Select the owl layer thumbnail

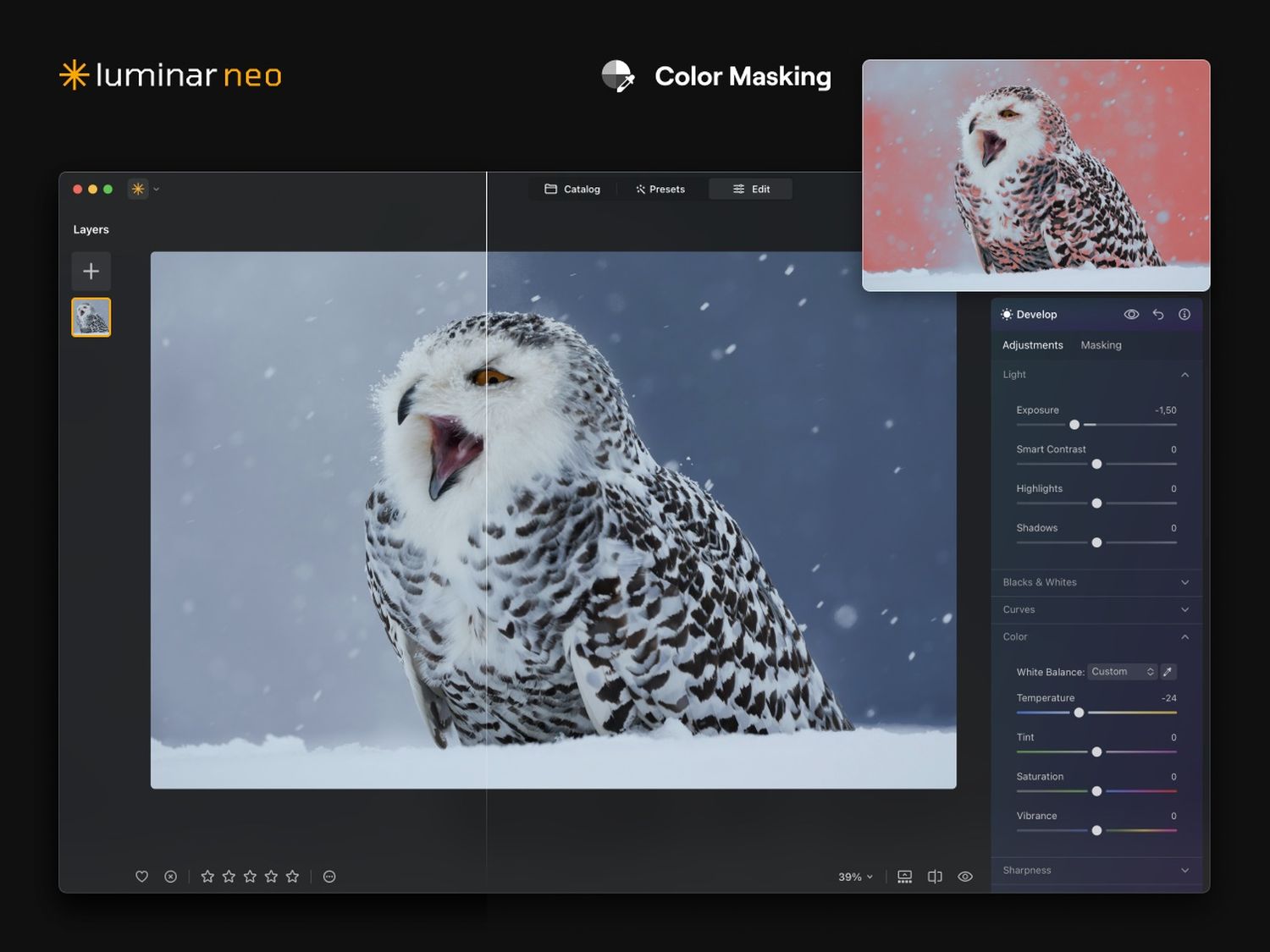click(x=91, y=317)
